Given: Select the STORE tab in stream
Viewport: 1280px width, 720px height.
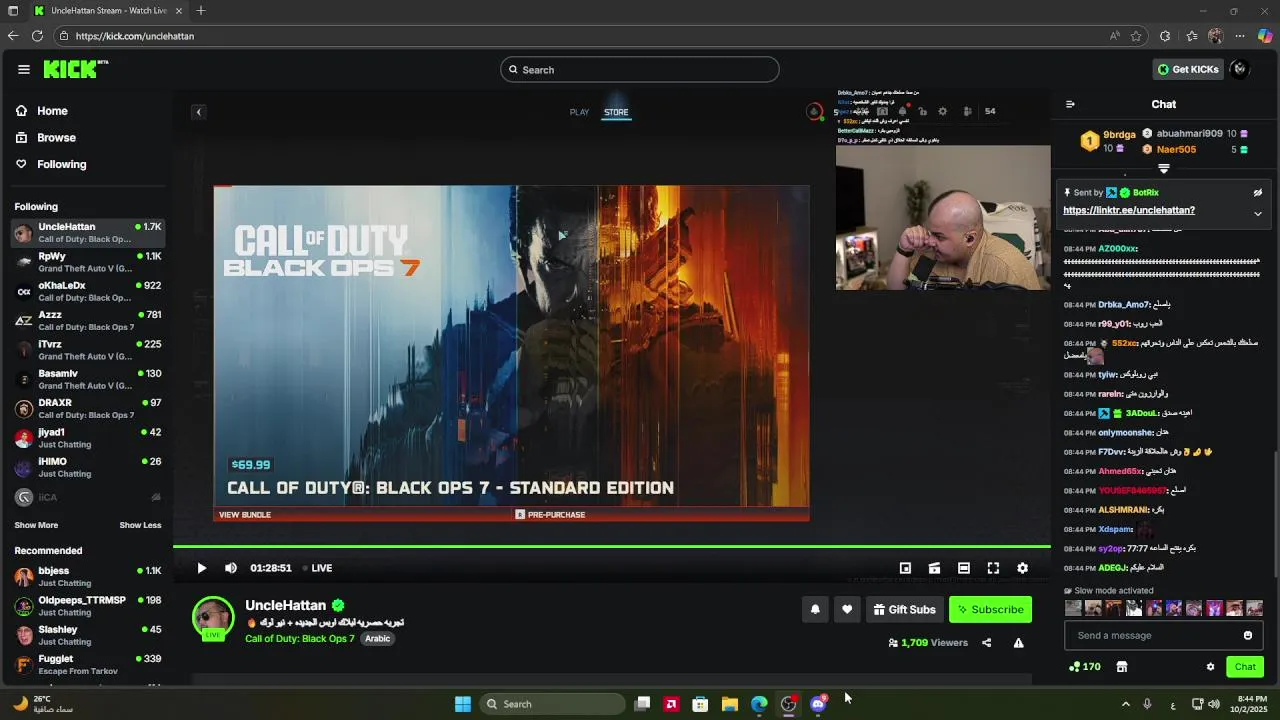Looking at the screenshot, I should (x=616, y=112).
